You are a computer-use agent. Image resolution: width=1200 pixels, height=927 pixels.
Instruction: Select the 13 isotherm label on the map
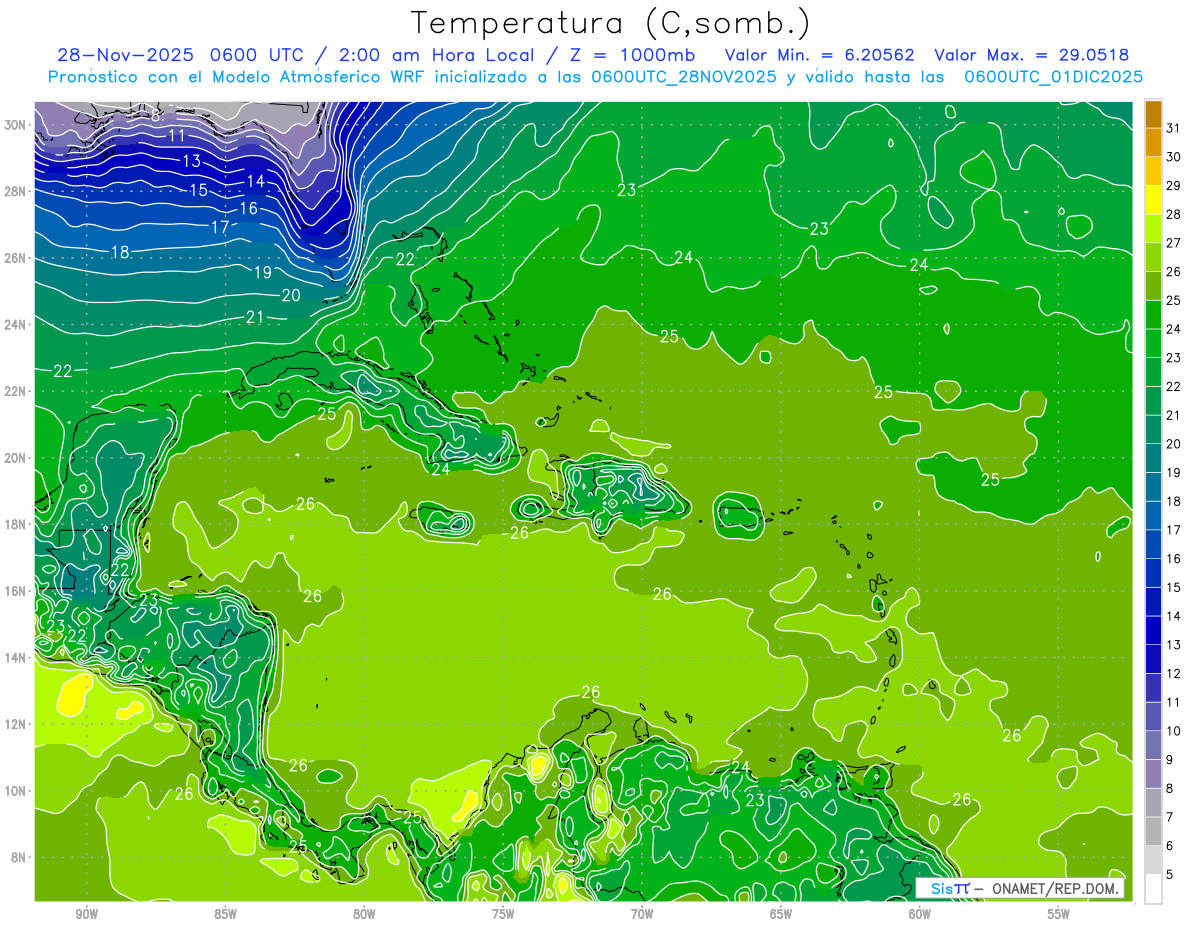point(192,161)
